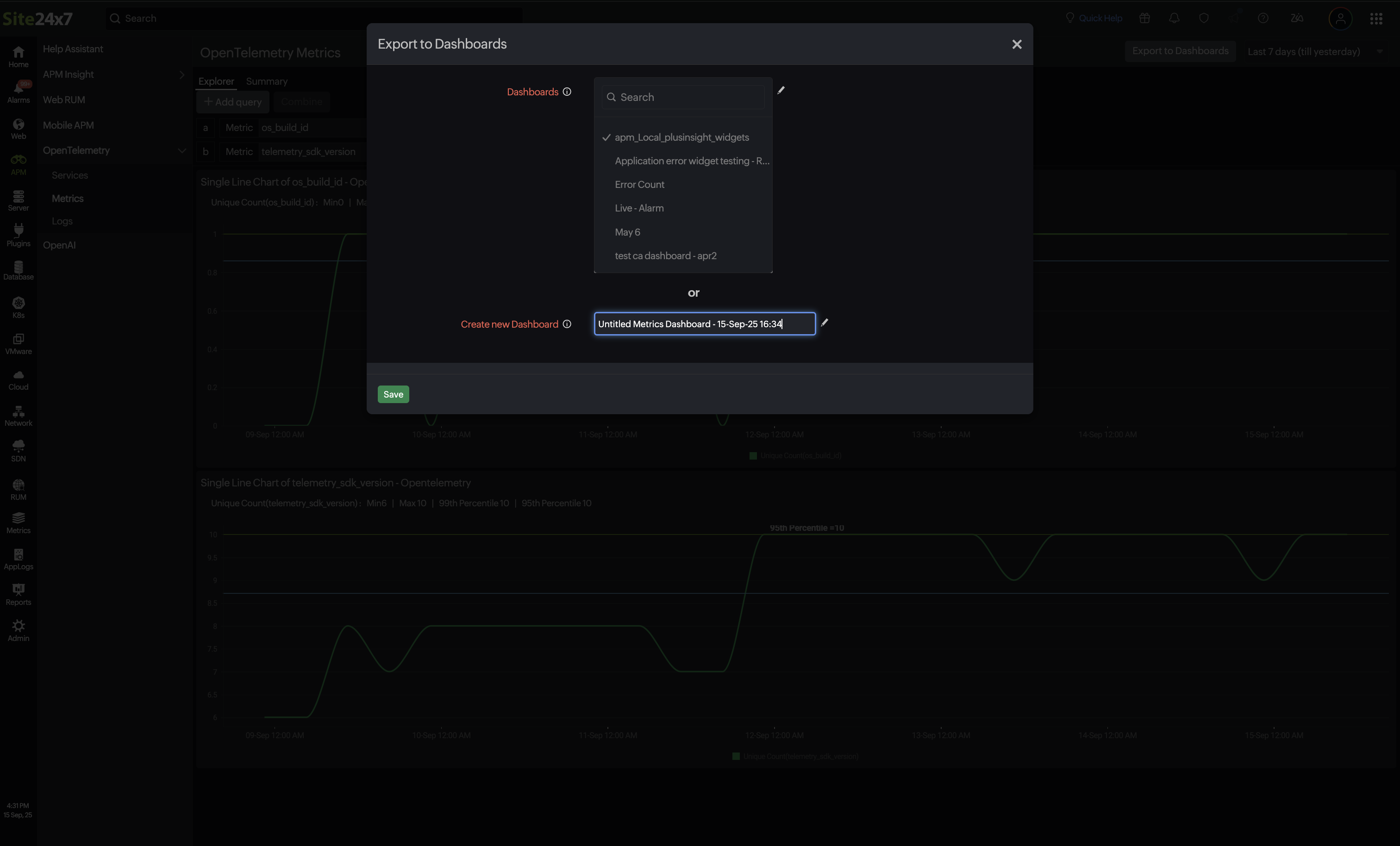1400x846 pixels.
Task: Go to the AppLogs section
Action: pos(18,559)
